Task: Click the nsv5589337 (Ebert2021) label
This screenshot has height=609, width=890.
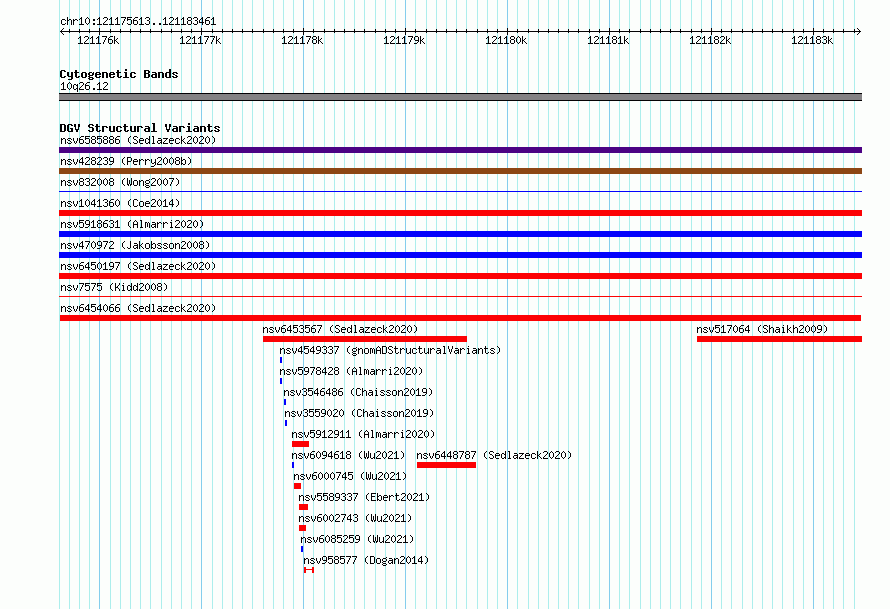Action: 364,497
